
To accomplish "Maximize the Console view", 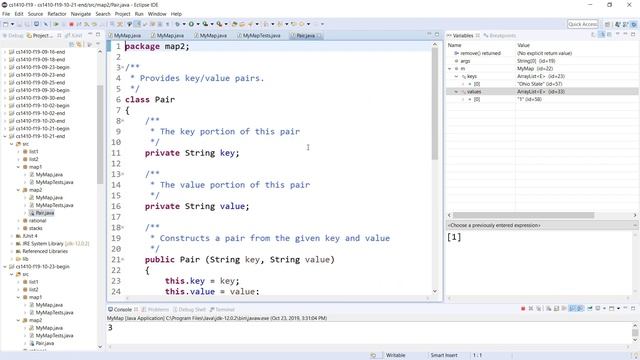I will 633,309.
